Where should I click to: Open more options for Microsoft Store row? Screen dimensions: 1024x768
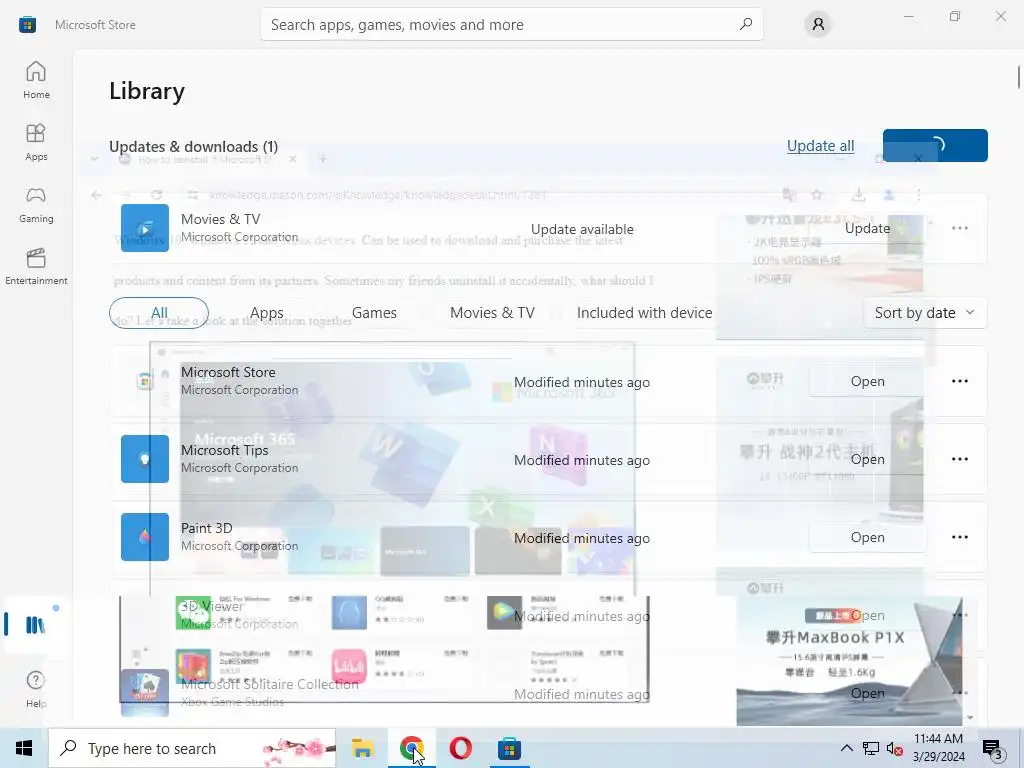point(959,381)
